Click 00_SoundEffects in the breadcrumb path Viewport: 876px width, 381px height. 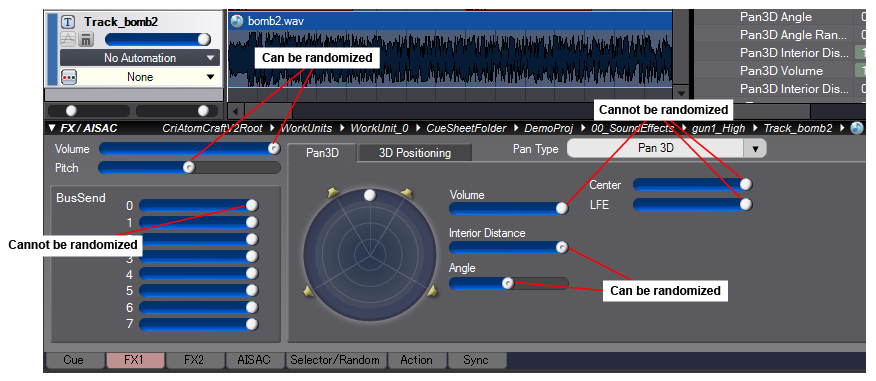[x=632, y=128]
